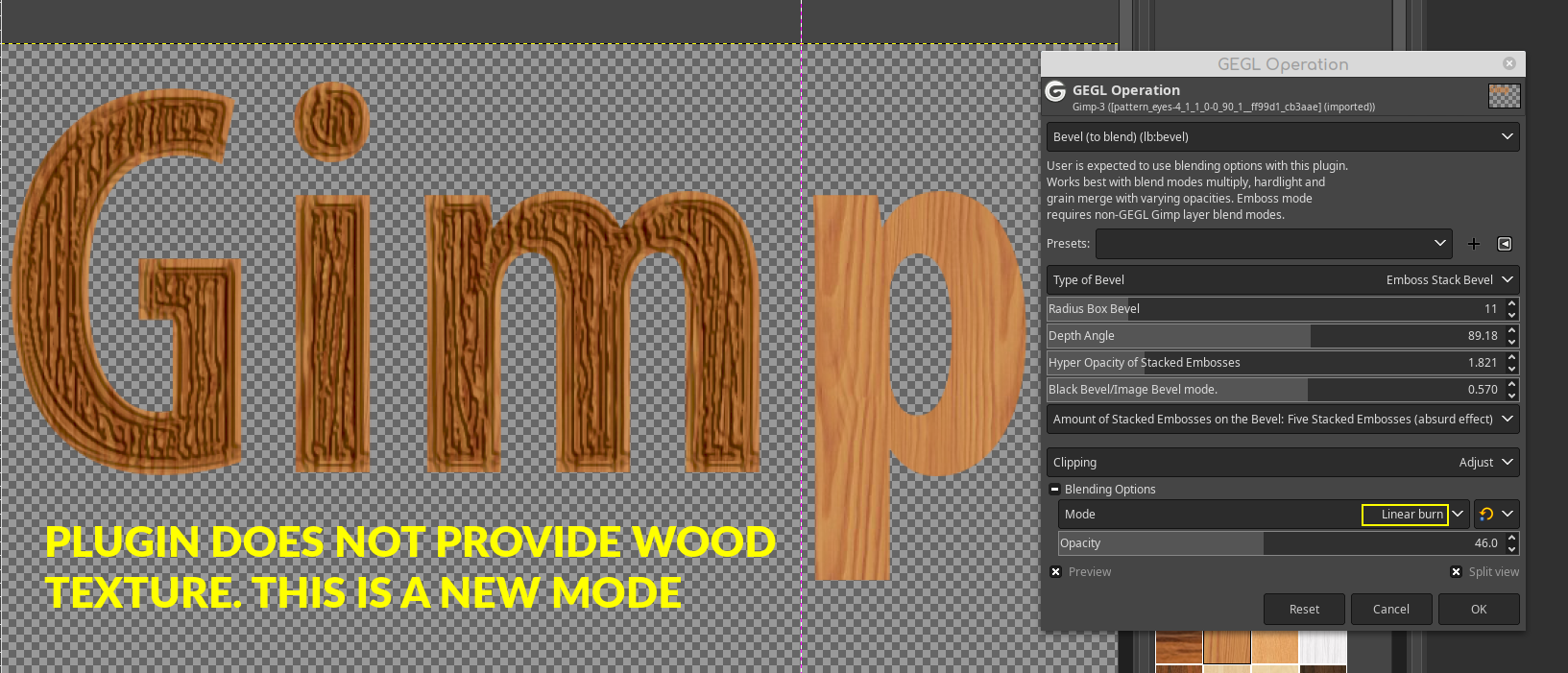The width and height of the screenshot is (1568, 673).
Task: Open the Bevel (to blend) operation dropdown
Action: [1283, 136]
